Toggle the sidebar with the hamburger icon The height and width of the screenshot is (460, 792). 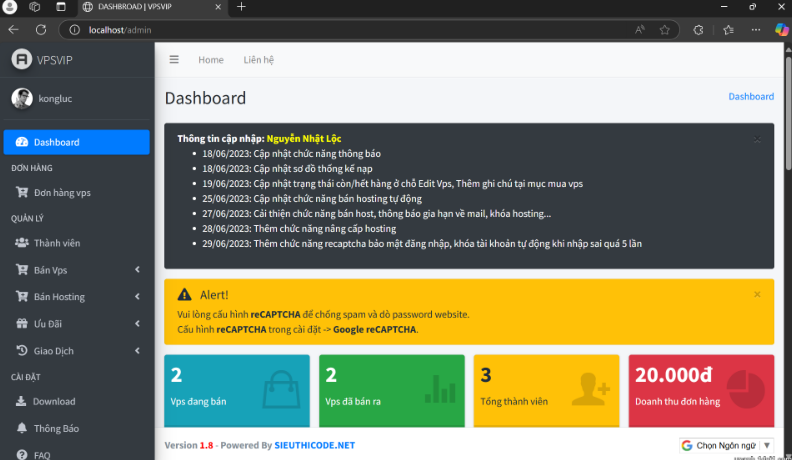pos(174,59)
